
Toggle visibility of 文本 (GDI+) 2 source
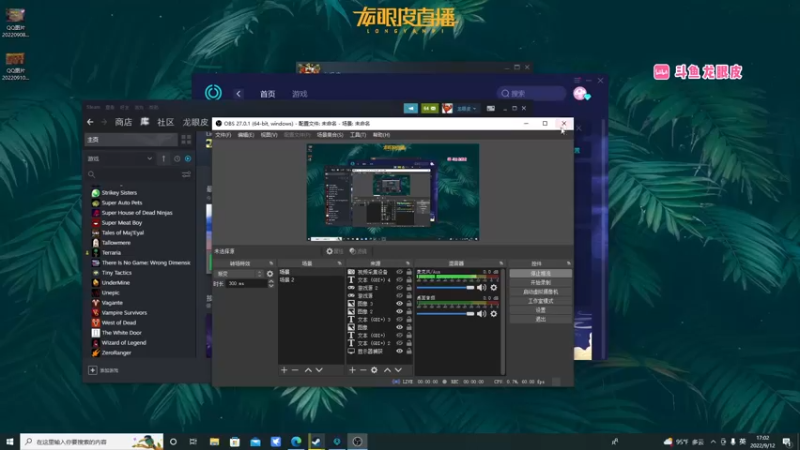pos(399,343)
